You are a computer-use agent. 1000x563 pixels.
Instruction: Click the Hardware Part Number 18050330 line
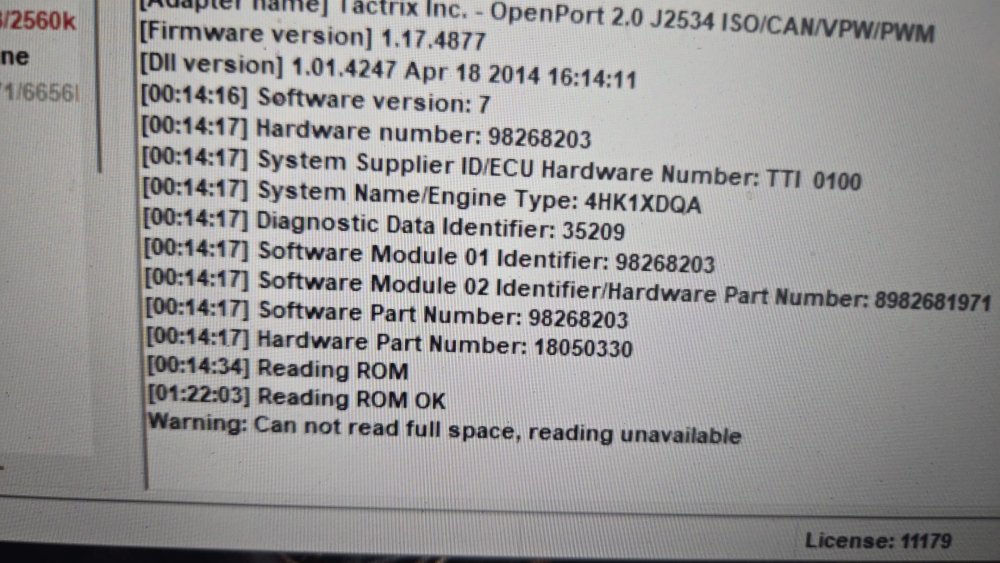coord(389,344)
